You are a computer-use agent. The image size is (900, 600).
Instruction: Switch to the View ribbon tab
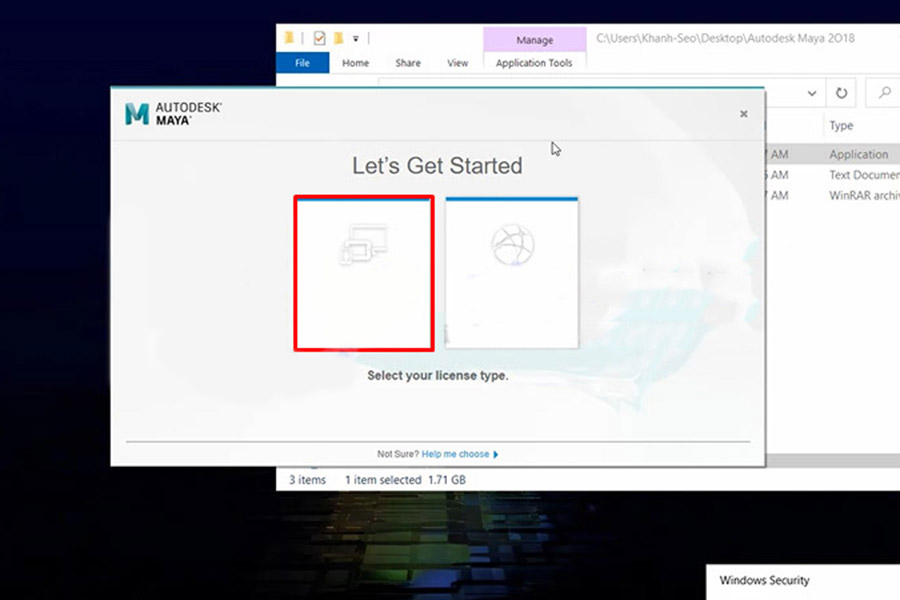pyautogui.click(x=457, y=63)
